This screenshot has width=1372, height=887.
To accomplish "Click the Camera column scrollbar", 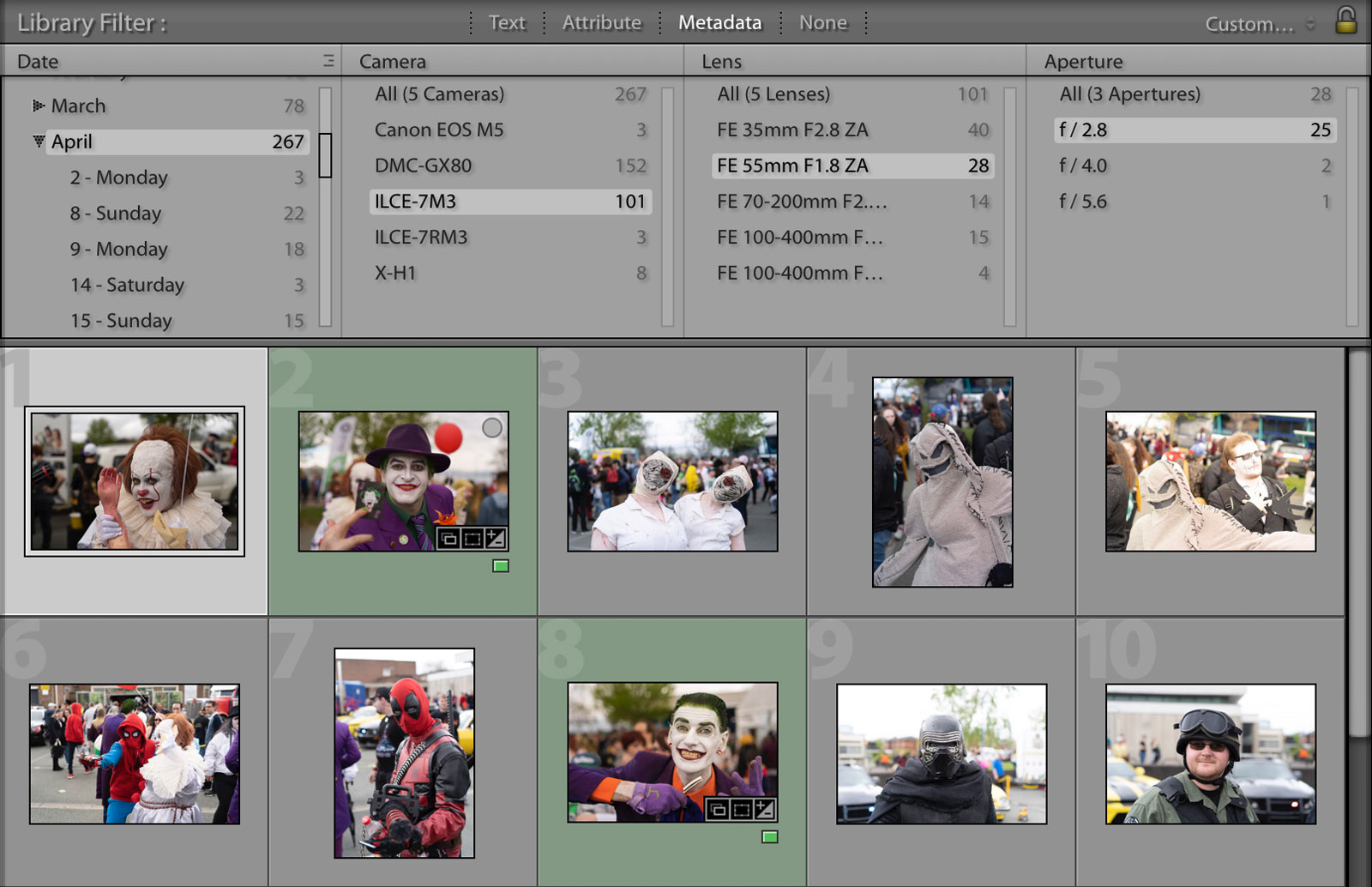I will click(x=668, y=206).
